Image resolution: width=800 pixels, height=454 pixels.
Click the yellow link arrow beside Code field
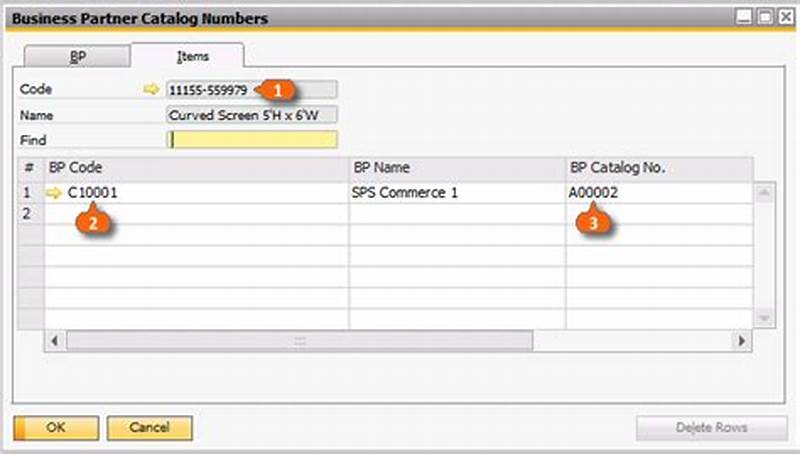pyautogui.click(x=151, y=90)
